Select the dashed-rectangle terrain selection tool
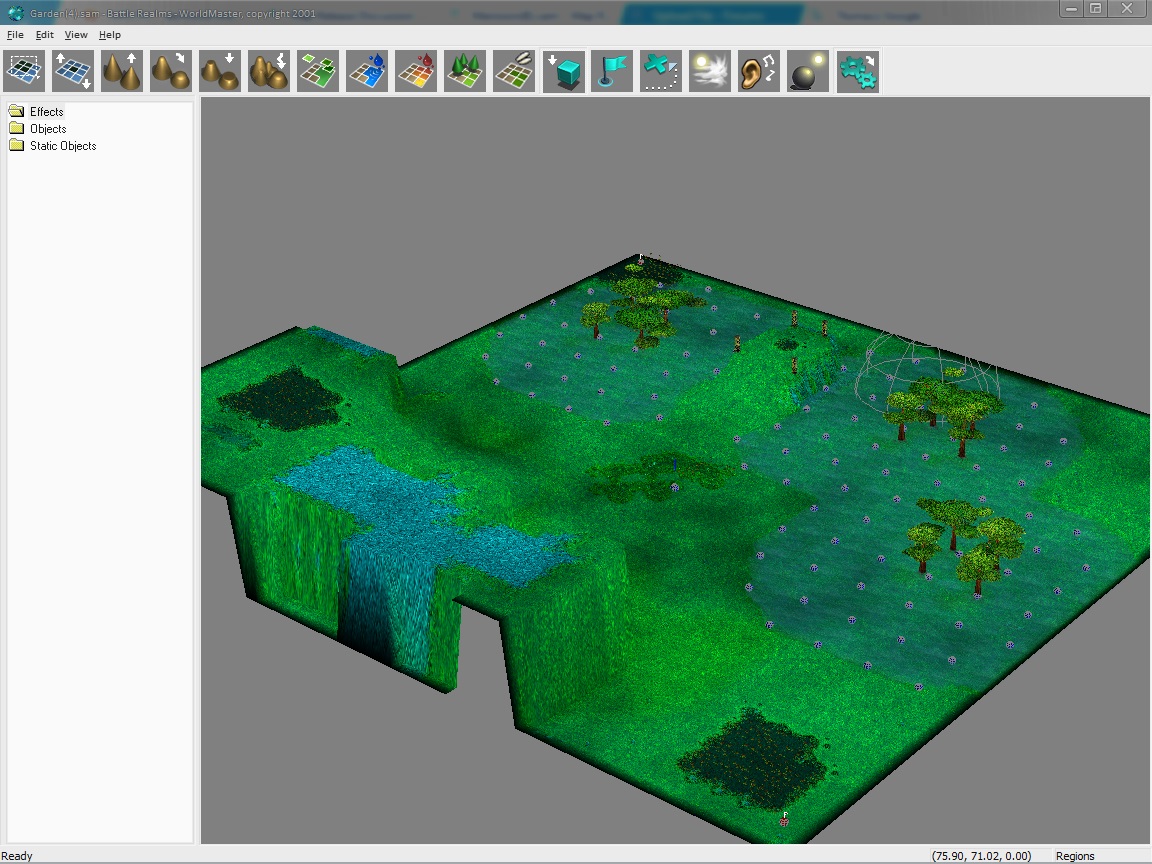Image resolution: width=1152 pixels, height=864 pixels. click(x=24, y=72)
